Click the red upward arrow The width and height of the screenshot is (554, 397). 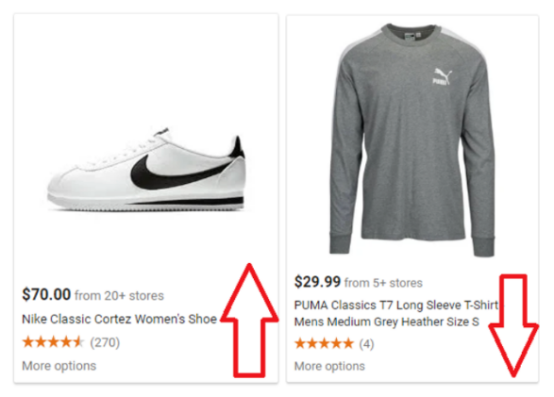click(249, 320)
